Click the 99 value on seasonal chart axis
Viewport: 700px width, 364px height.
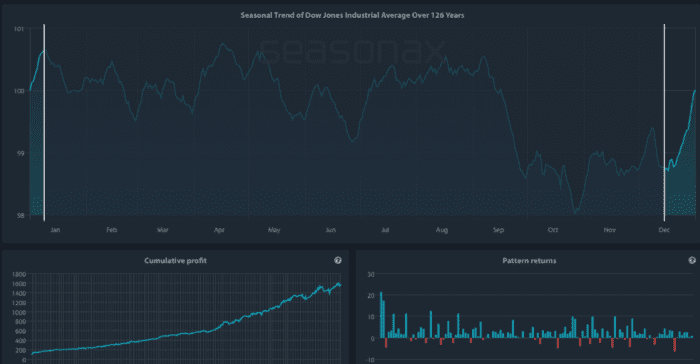coord(21,153)
